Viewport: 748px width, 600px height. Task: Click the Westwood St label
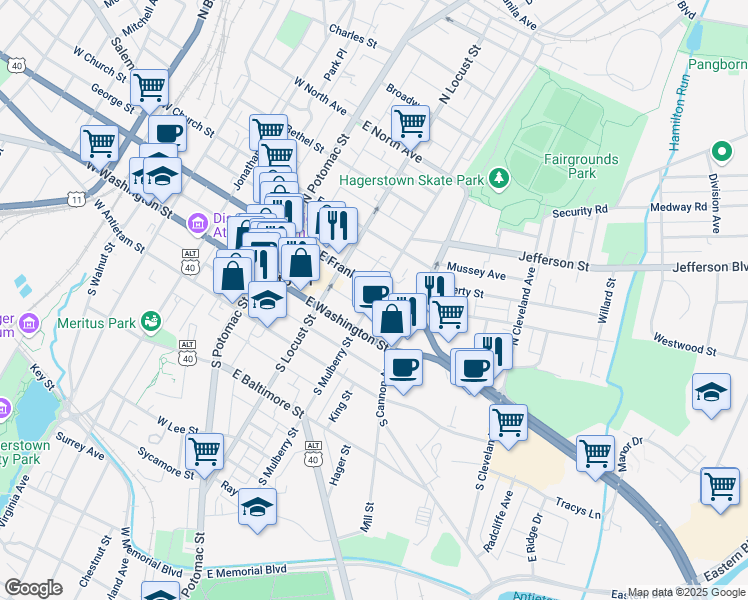[x=685, y=345]
